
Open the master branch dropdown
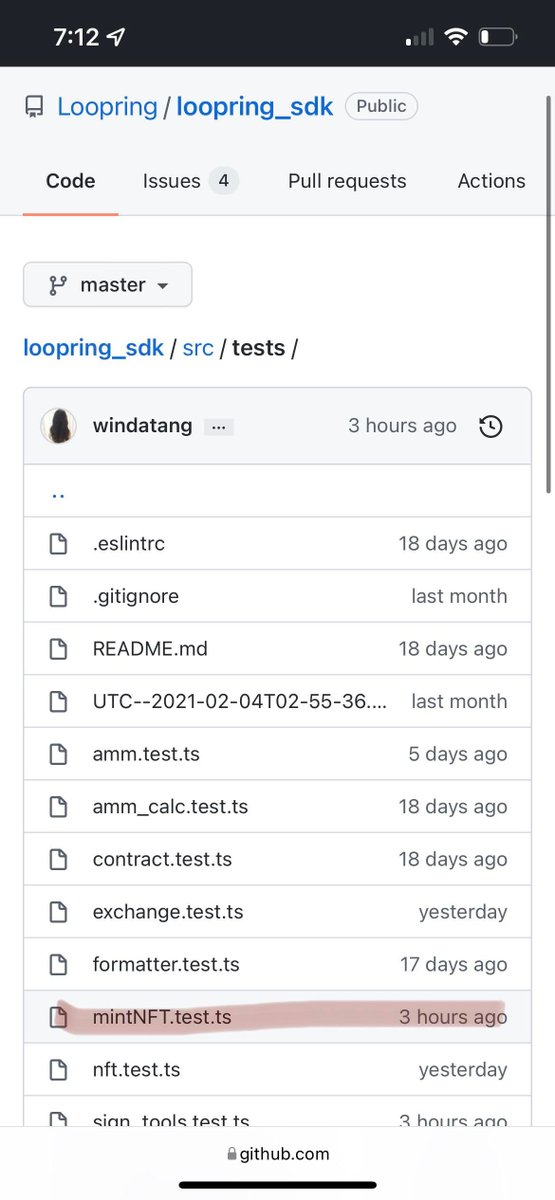pyautogui.click(x=108, y=285)
